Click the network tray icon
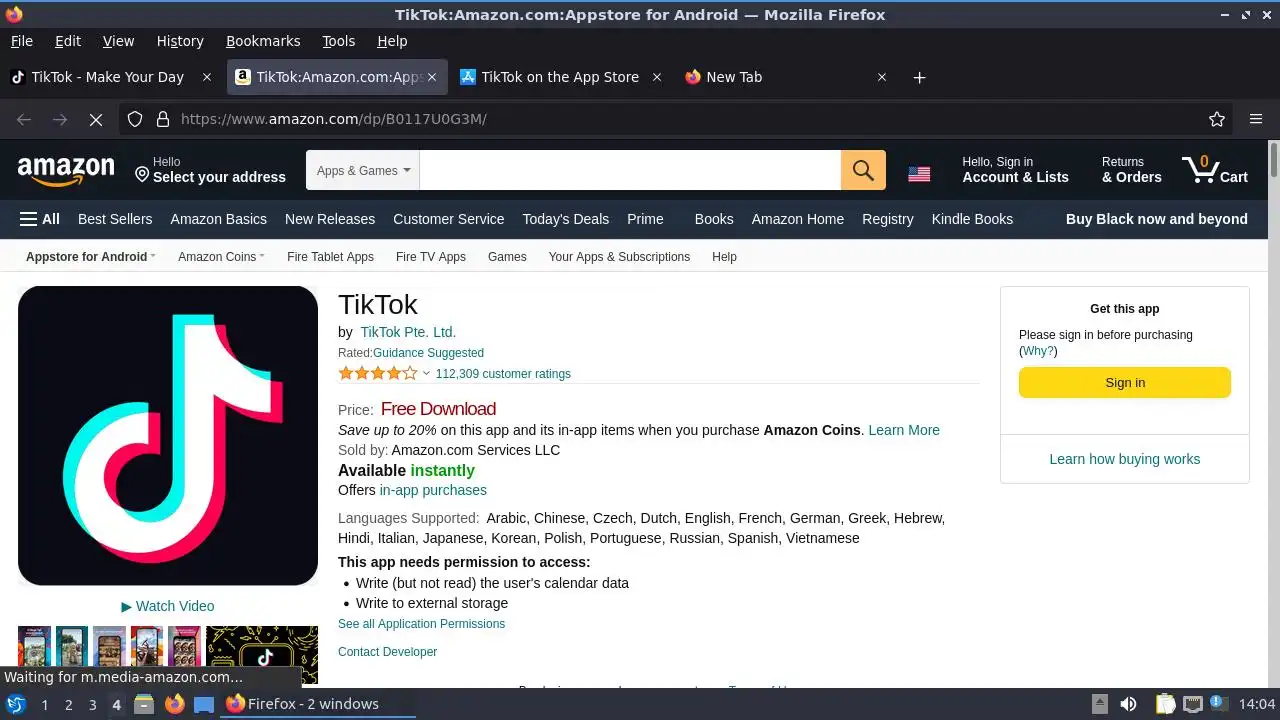The height and width of the screenshot is (720, 1280). (1192, 704)
